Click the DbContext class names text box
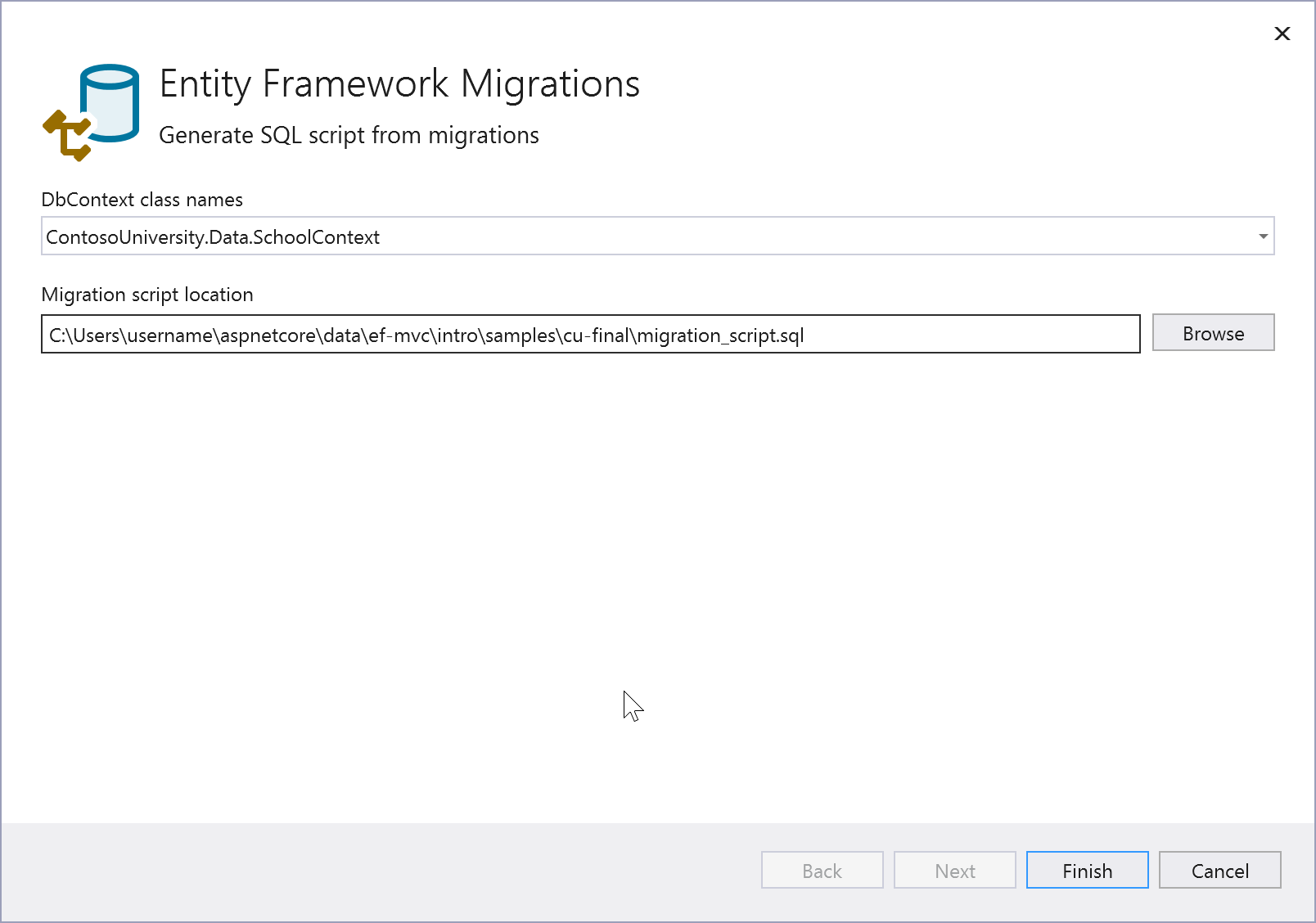The width and height of the screenshot is (1316, 923). click(x=573, y=236)
